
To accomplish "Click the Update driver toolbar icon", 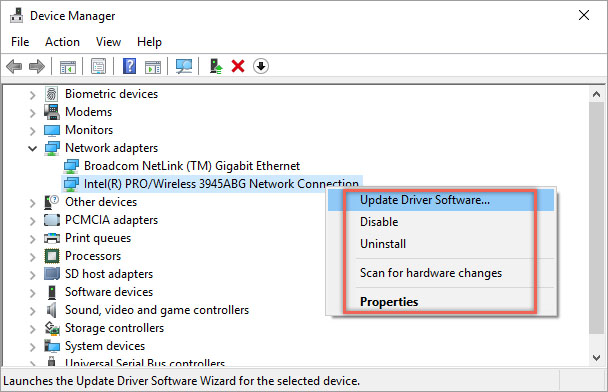I will tap(216, 66).
